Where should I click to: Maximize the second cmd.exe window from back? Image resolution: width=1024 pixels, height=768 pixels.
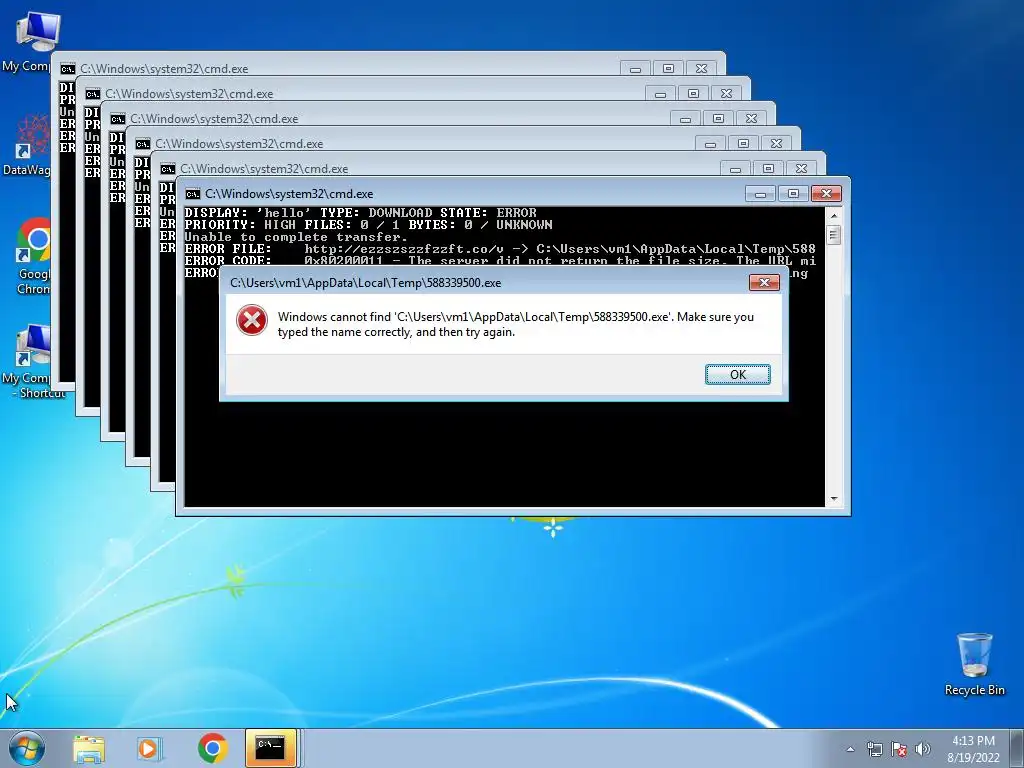pyautogui.click(x=693, y=93)
